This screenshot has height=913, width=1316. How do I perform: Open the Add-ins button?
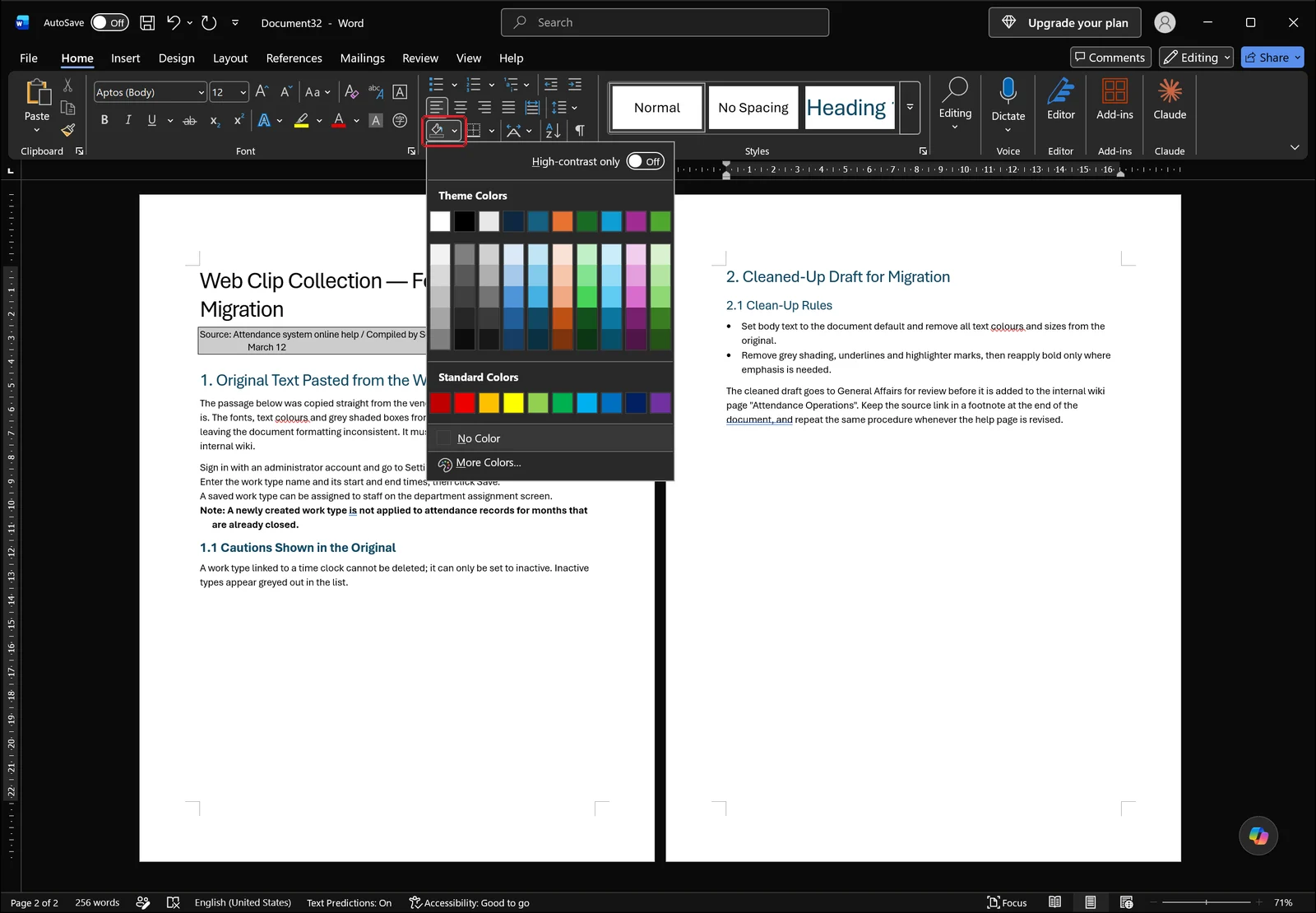tap(1114, 100)
